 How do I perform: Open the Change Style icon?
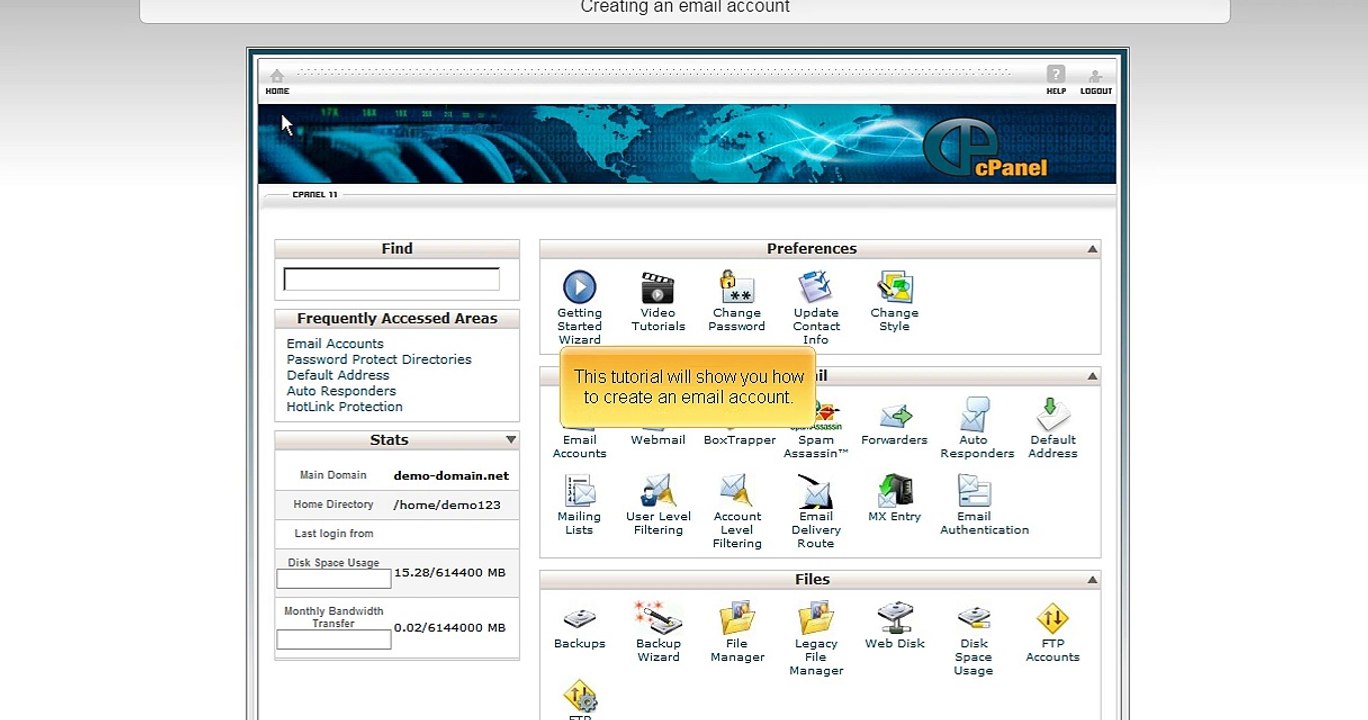[x=894, y=288]
